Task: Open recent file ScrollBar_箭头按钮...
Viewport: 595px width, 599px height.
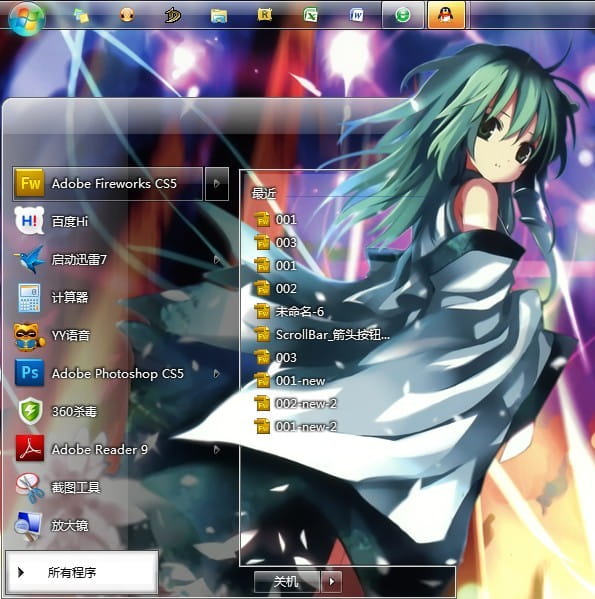Action: pos(322,335)
